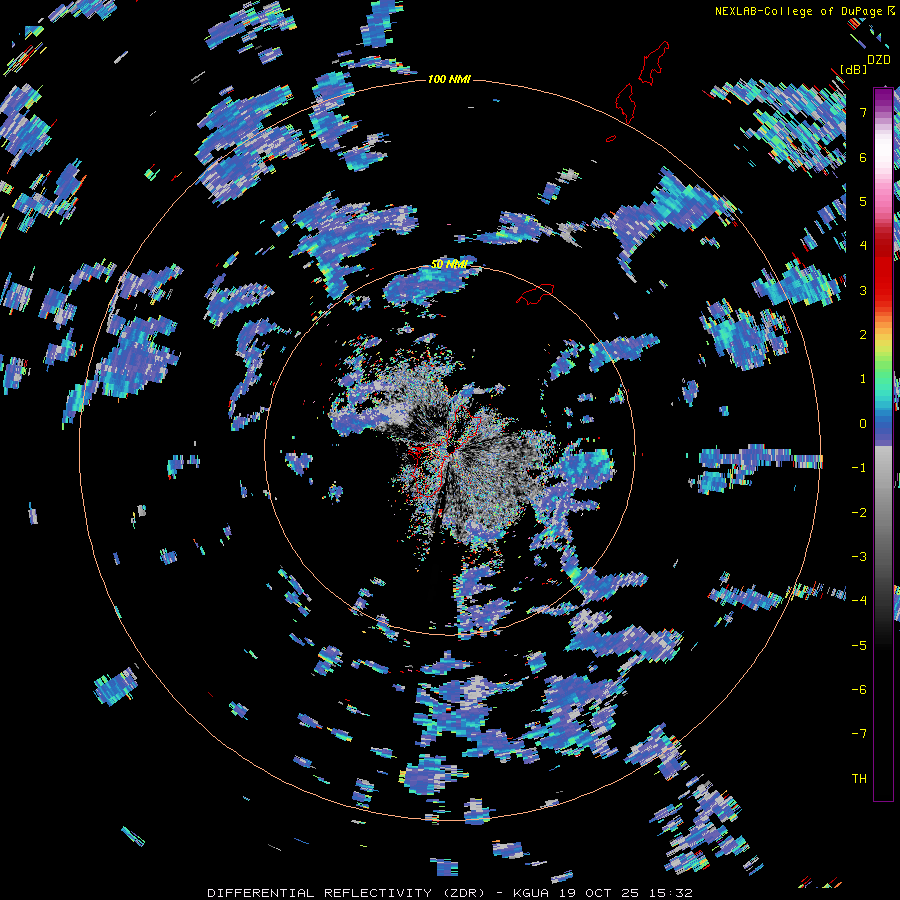Click the -1 tick label on scale
The height and width of the screenshot is (900, 900).
pos(859,468)
